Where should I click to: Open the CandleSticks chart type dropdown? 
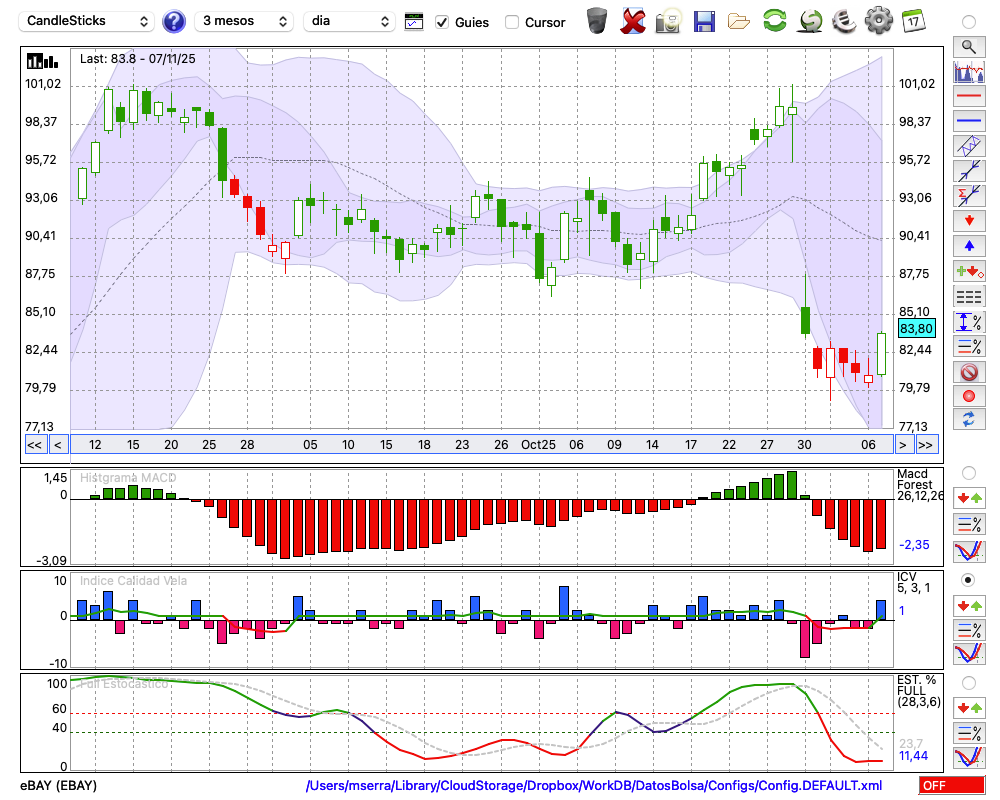[87, 21]
